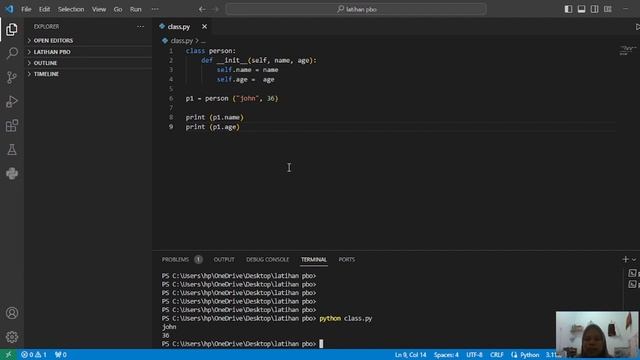Change encoding via UTF-8 status item

point(474,355)
